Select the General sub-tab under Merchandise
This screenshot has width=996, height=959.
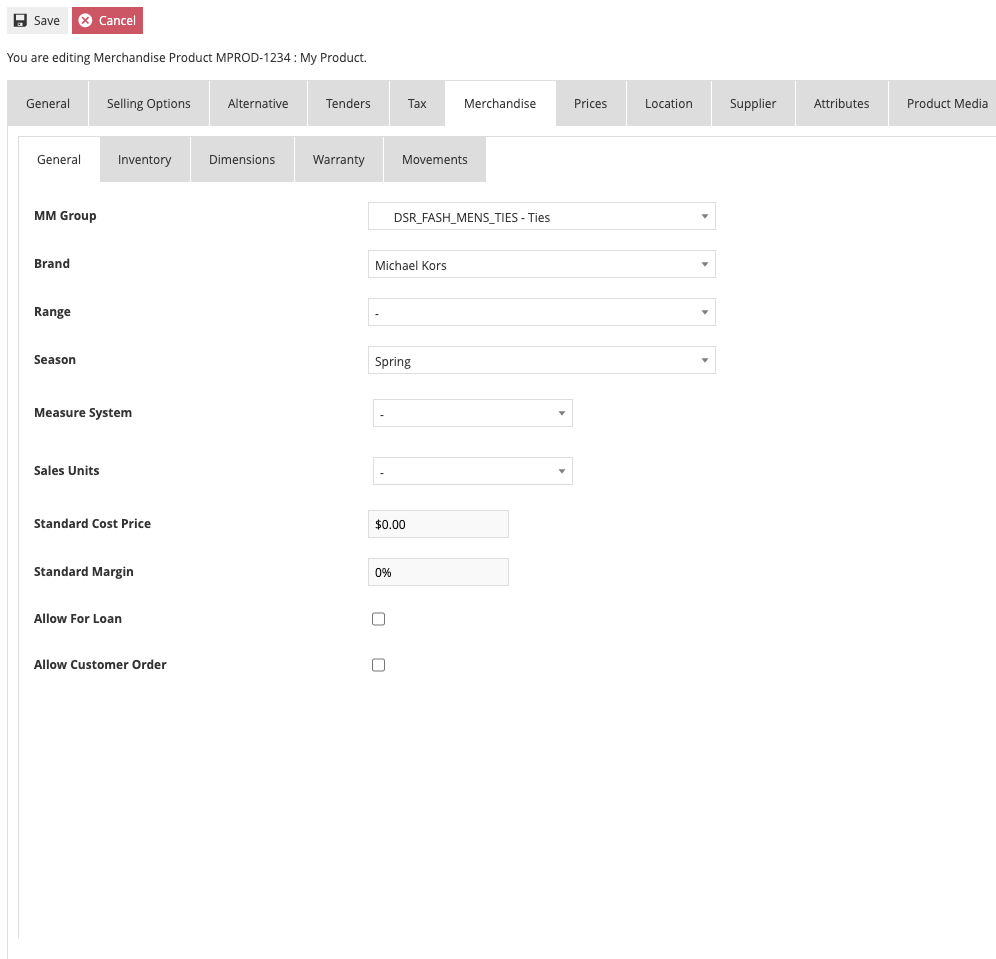pos(59,159)
